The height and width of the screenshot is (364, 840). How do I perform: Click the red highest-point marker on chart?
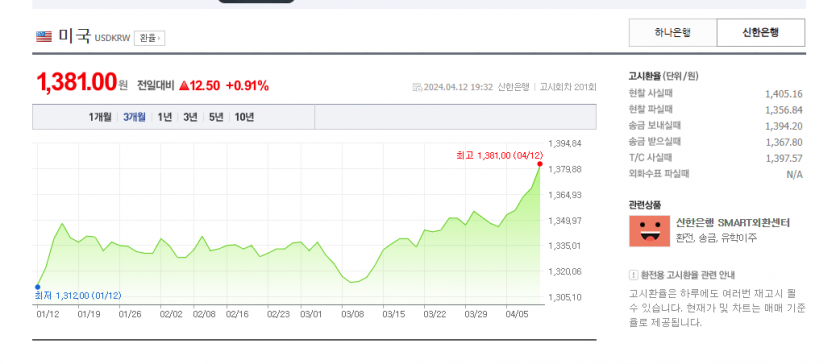(x=539, y=164)
